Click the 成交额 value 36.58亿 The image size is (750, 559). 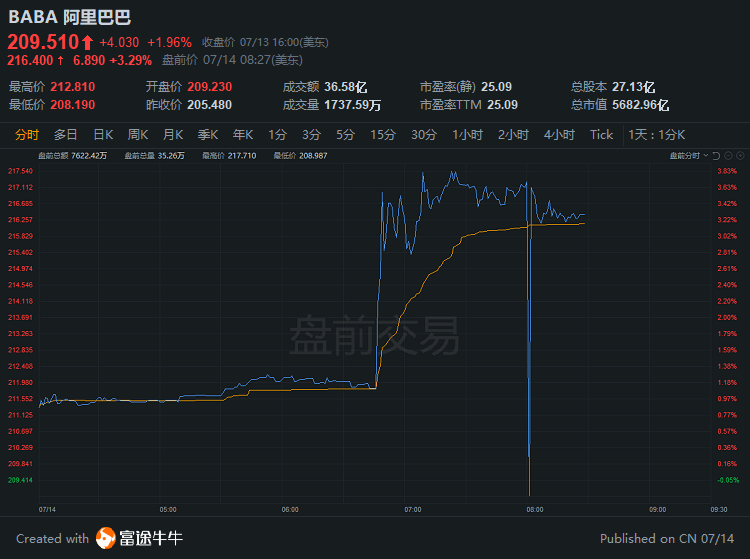tap(345, 87)
